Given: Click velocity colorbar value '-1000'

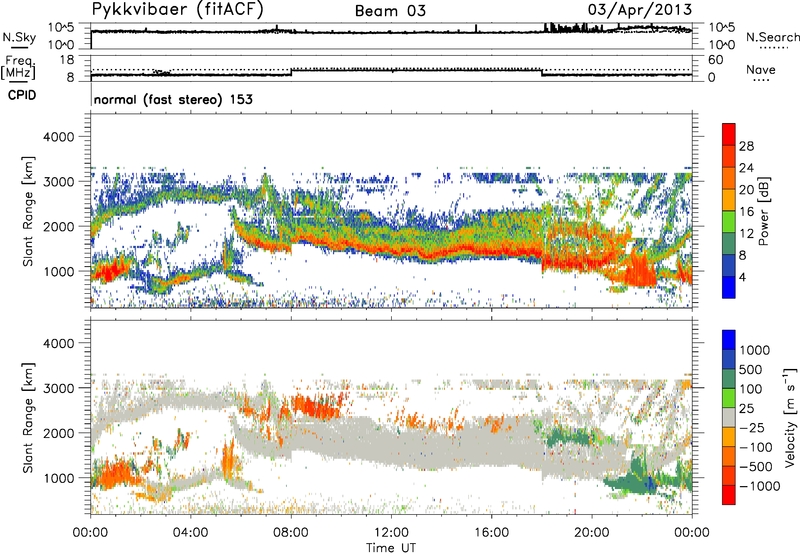Looking at the screenshot, I should (x=760, y=486).
